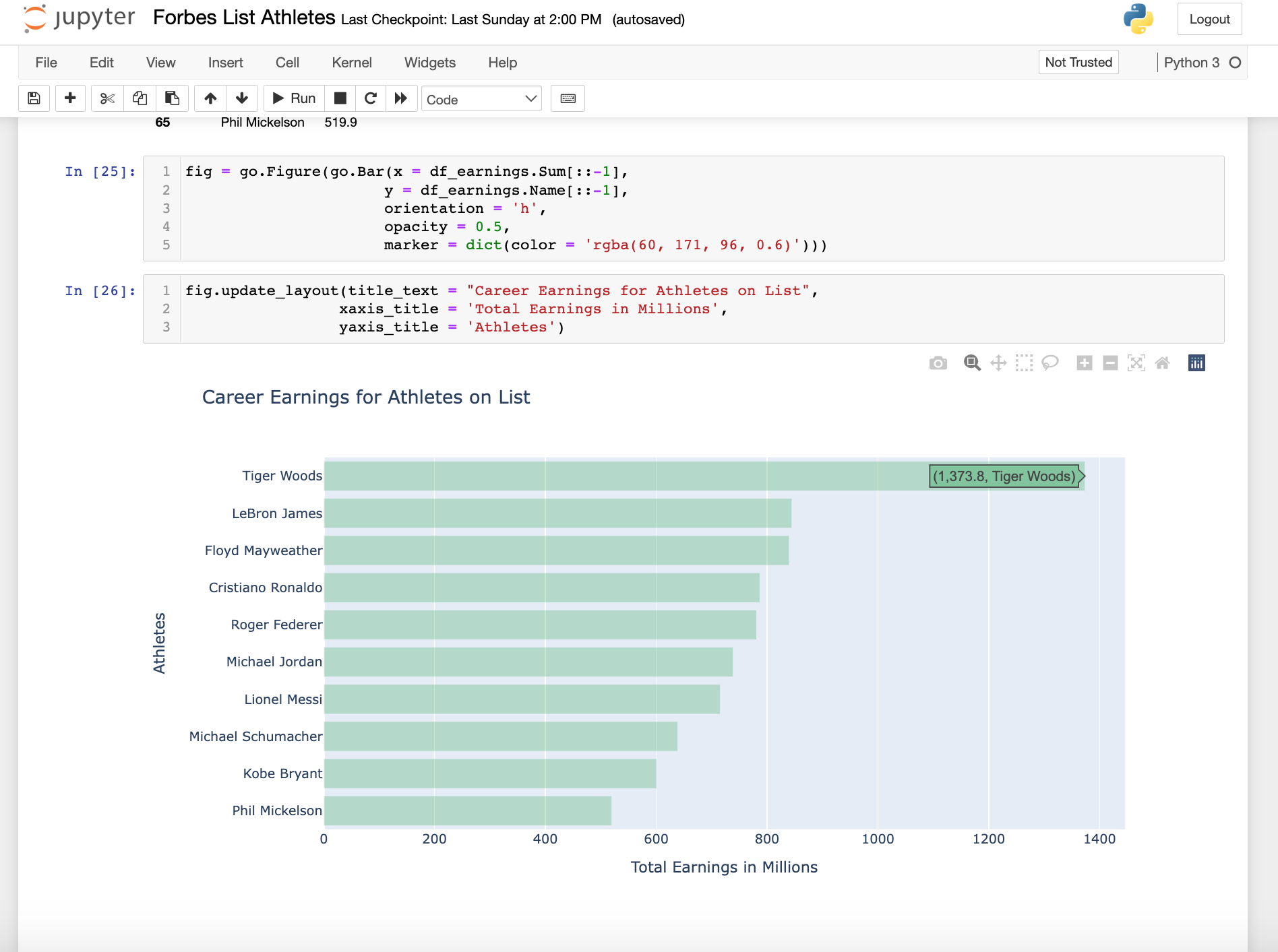Click the Jupyter logo link
Image resolution: width=1278 pixels, height=952 pixels.
click(80, 18)
